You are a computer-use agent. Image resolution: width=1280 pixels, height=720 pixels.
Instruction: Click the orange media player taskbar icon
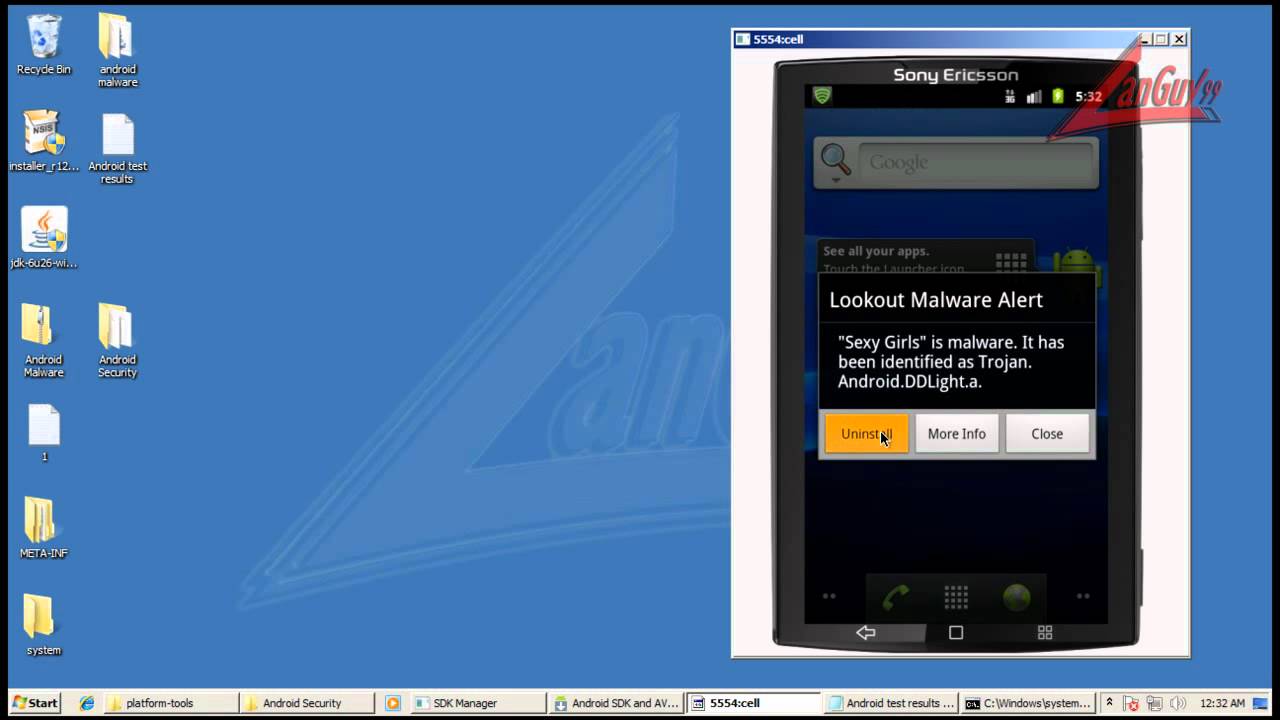392,703
